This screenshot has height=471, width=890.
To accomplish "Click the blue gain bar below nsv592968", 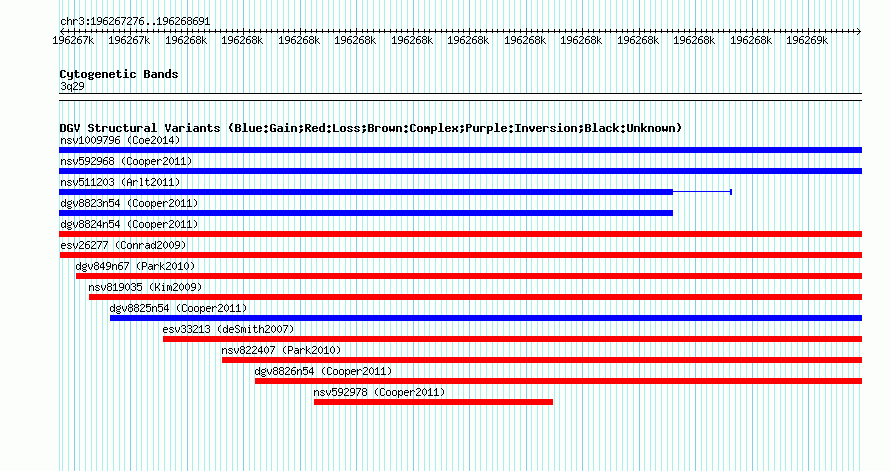I will pos(460,171).
